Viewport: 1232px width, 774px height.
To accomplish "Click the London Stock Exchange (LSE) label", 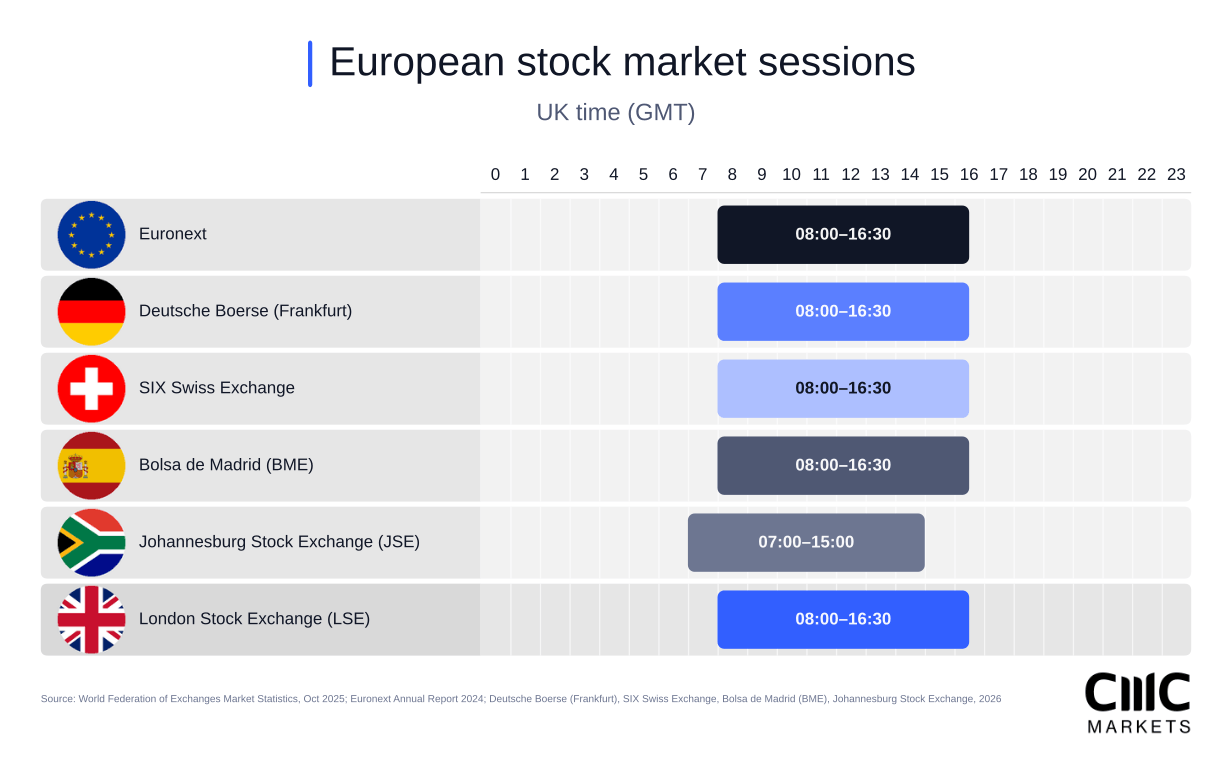I will tap(254, 619).
